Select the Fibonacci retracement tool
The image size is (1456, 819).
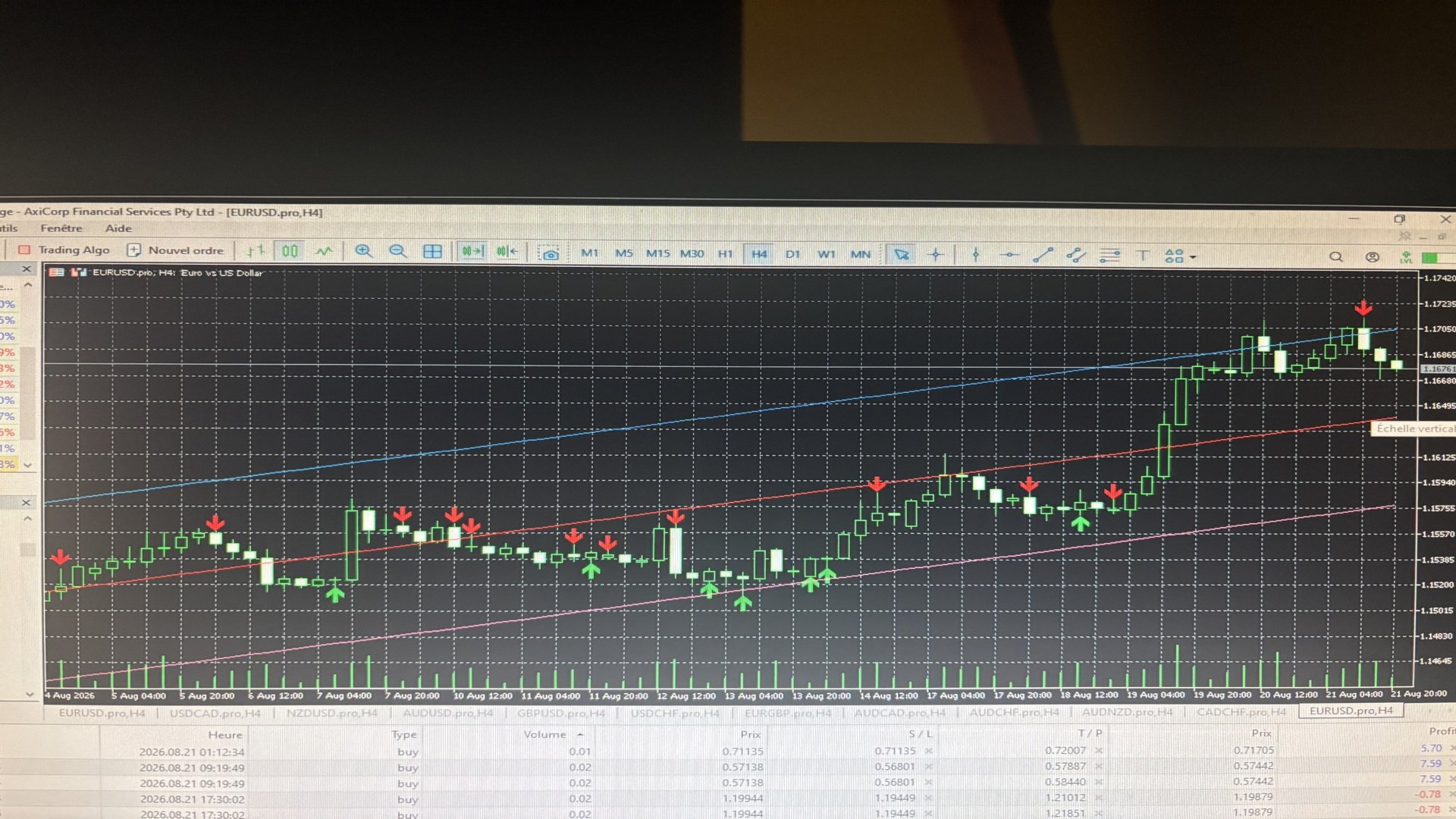[x=1109, y=256]
